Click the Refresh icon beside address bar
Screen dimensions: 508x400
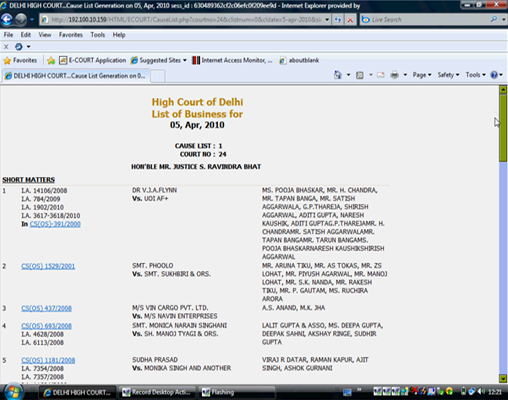338,20
